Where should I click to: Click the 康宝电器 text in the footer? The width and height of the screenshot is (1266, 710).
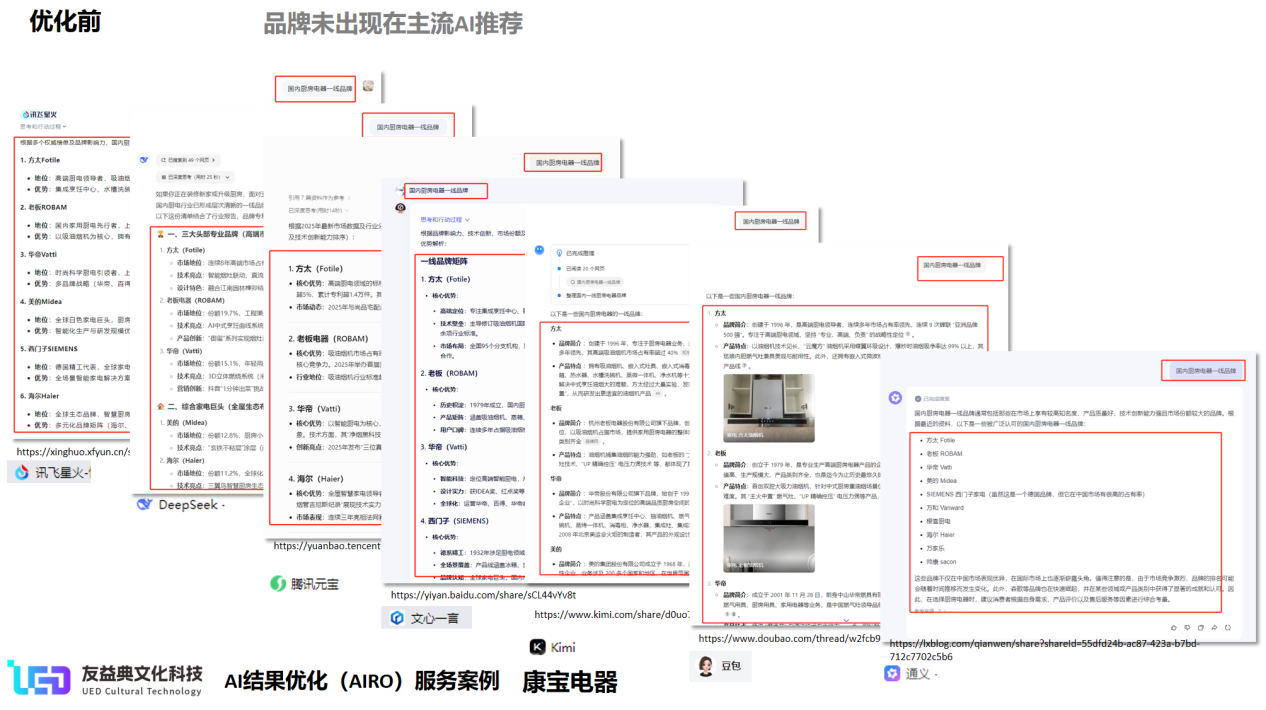click(x=570, y=681)
